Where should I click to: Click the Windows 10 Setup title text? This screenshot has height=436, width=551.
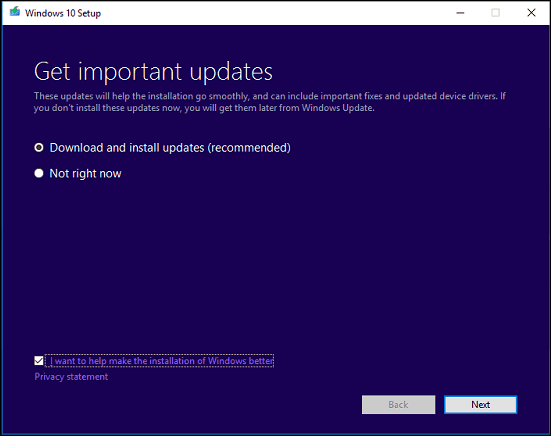63,13
